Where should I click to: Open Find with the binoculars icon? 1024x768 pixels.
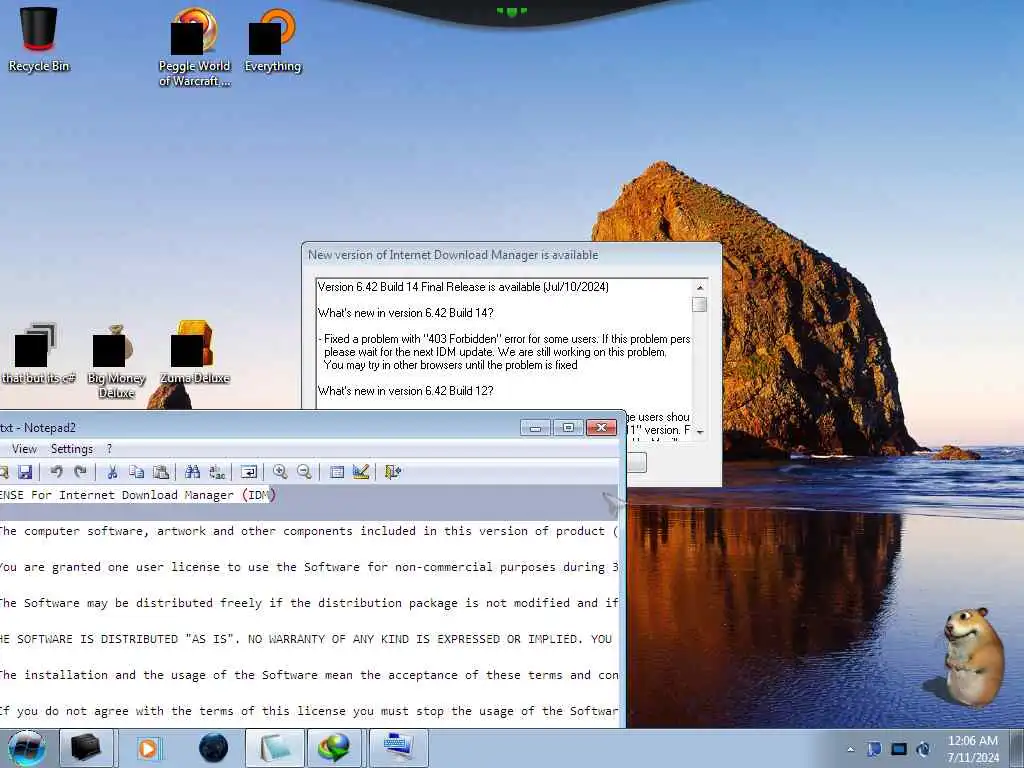pos(192,472)
